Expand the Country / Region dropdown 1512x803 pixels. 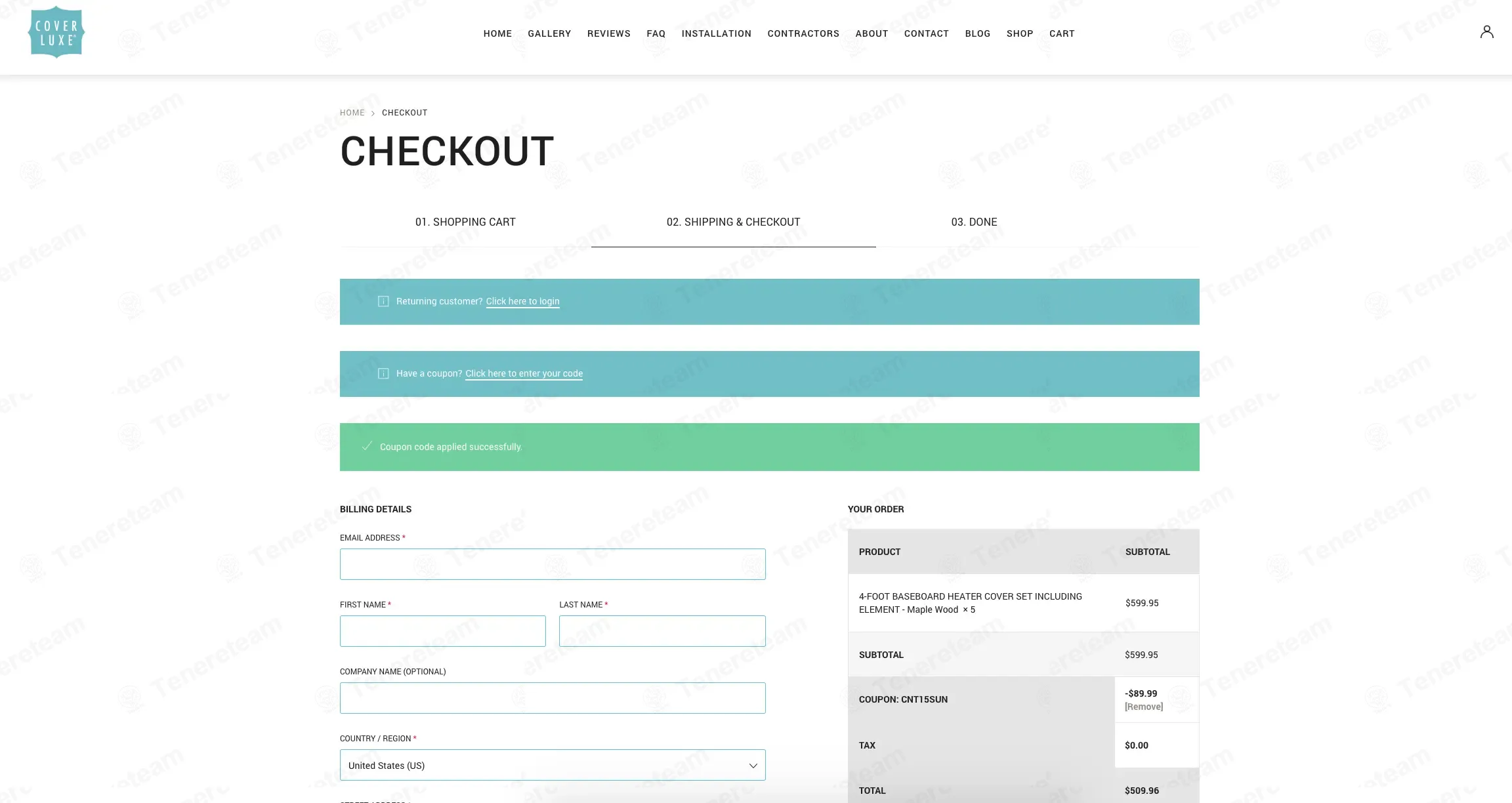(552, 765)
